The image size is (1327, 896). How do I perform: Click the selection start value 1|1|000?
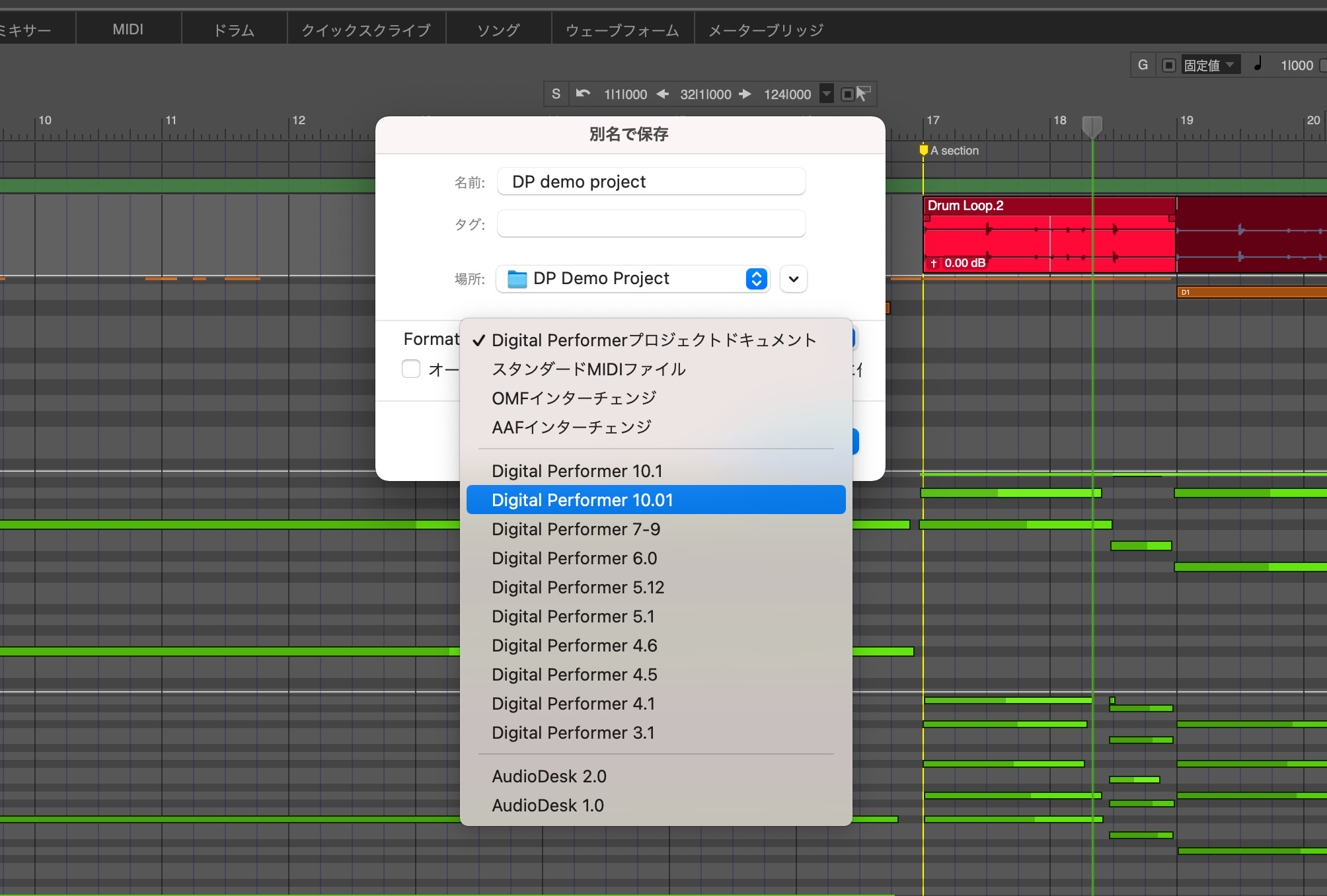pos(625,94)
